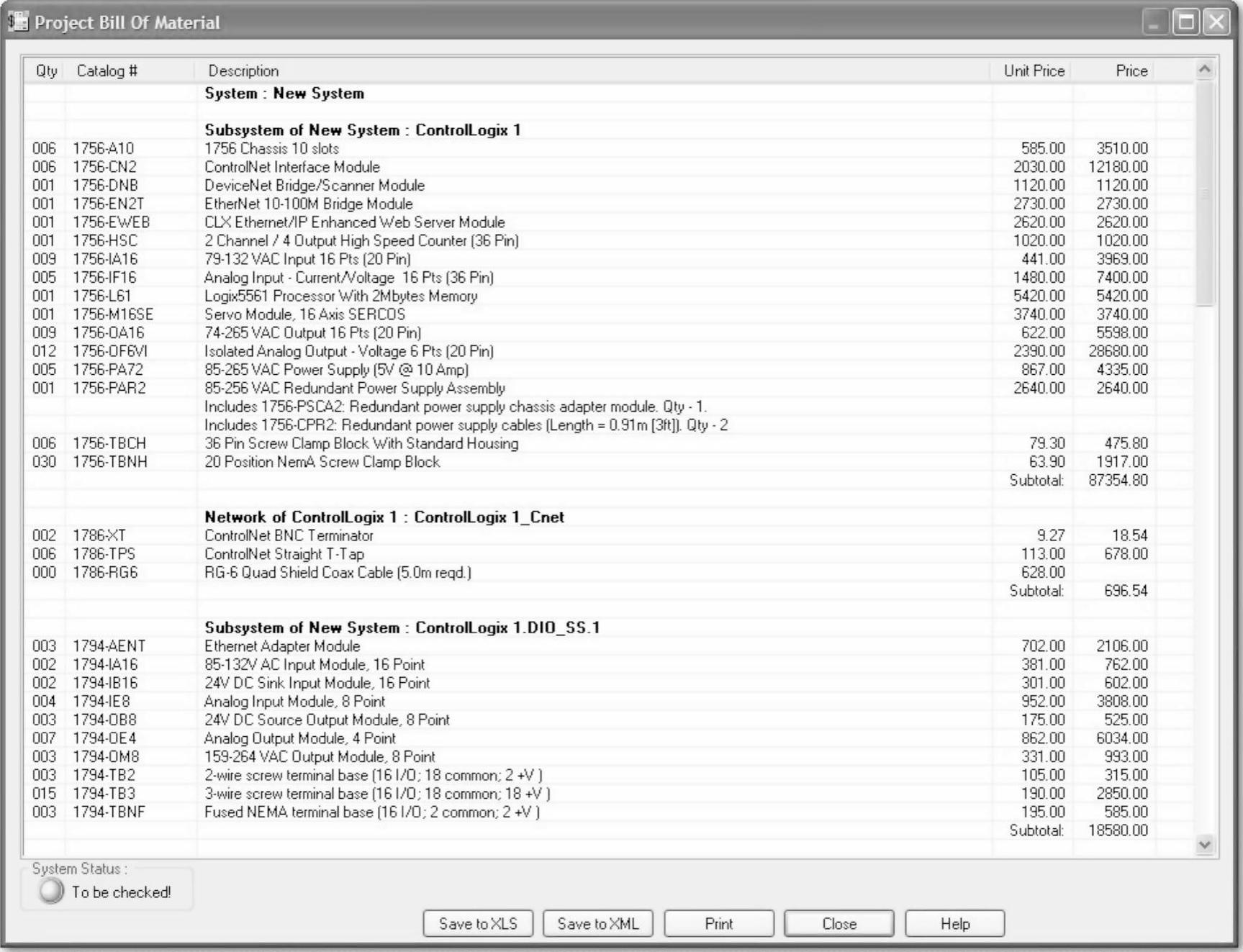
Task: Click the vertical scrollbar thumb
Action: click(x=1205, y=193)
